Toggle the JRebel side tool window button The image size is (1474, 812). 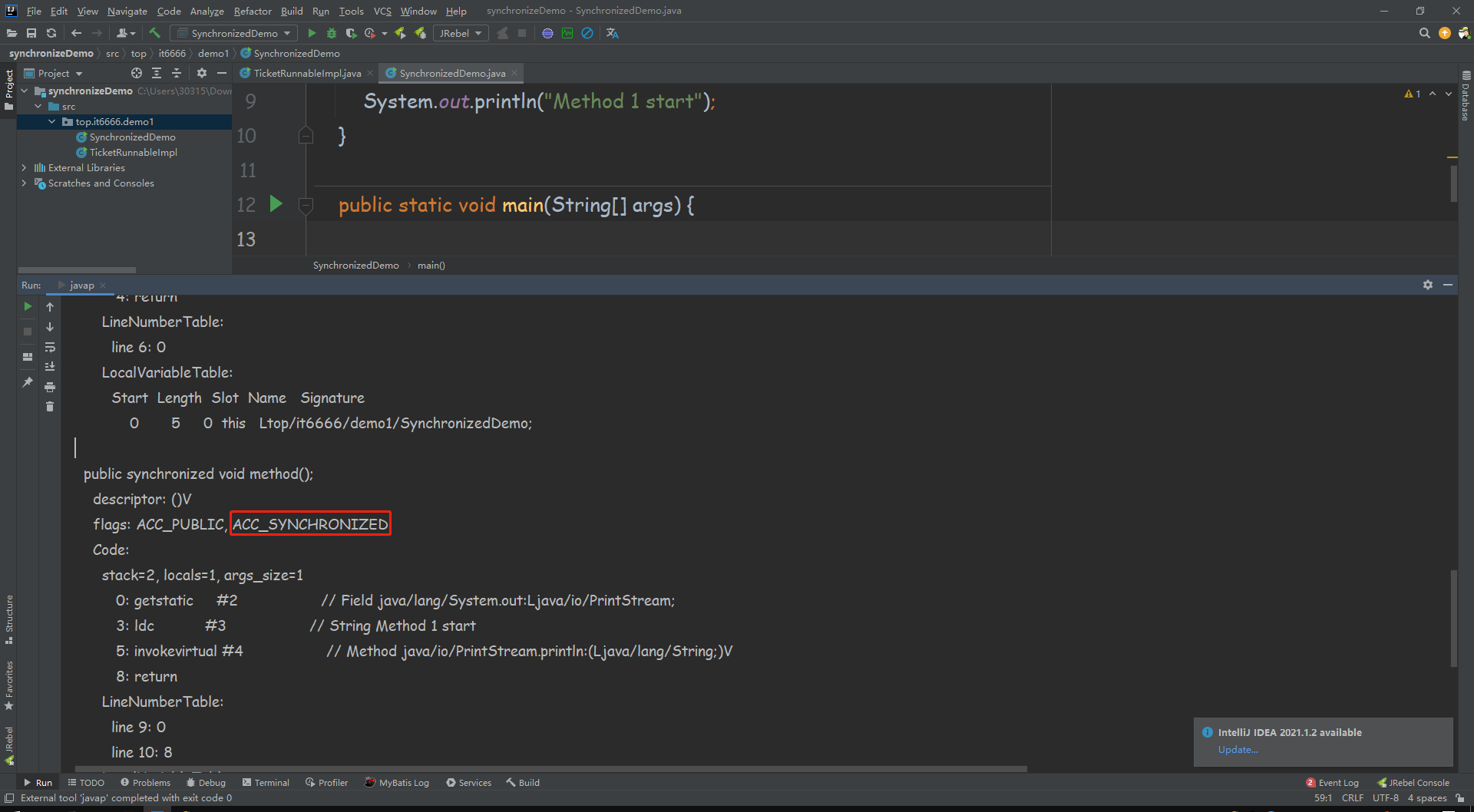click(x=8, y=746)
